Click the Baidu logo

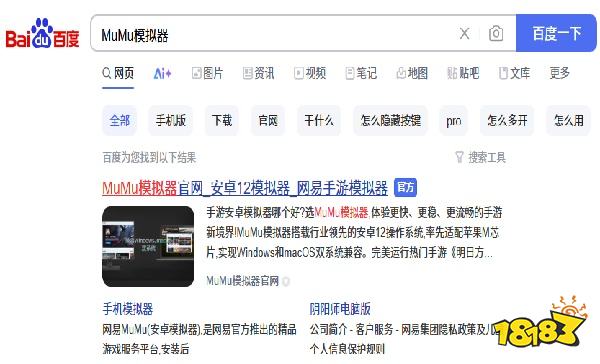(x=42, y=34)
